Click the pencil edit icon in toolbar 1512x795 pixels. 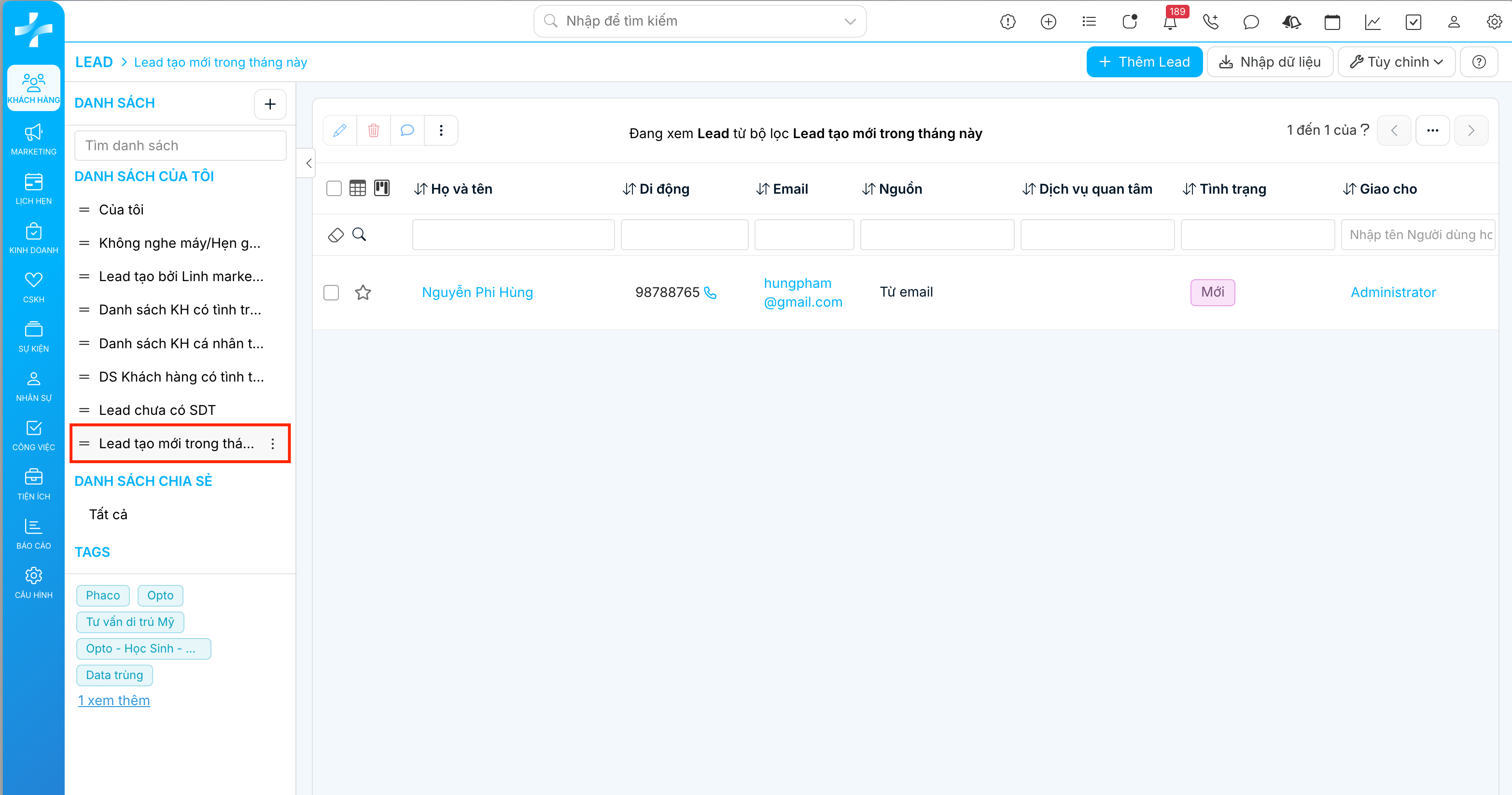(x=340, y=130)
